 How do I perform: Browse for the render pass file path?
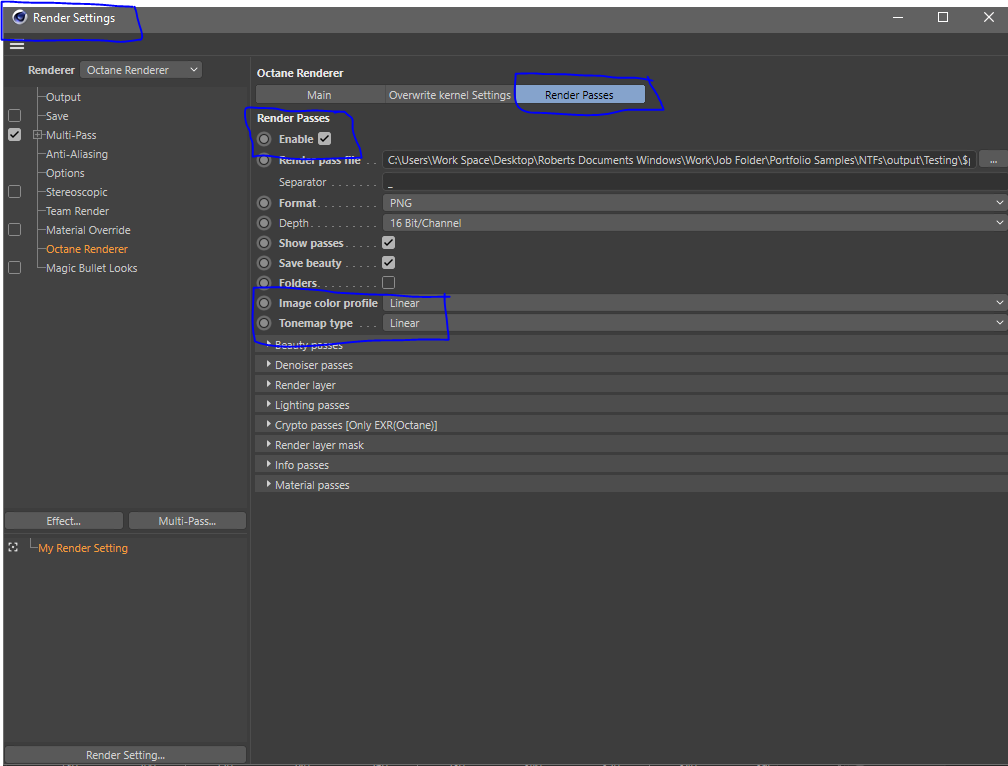click(993, 160)
